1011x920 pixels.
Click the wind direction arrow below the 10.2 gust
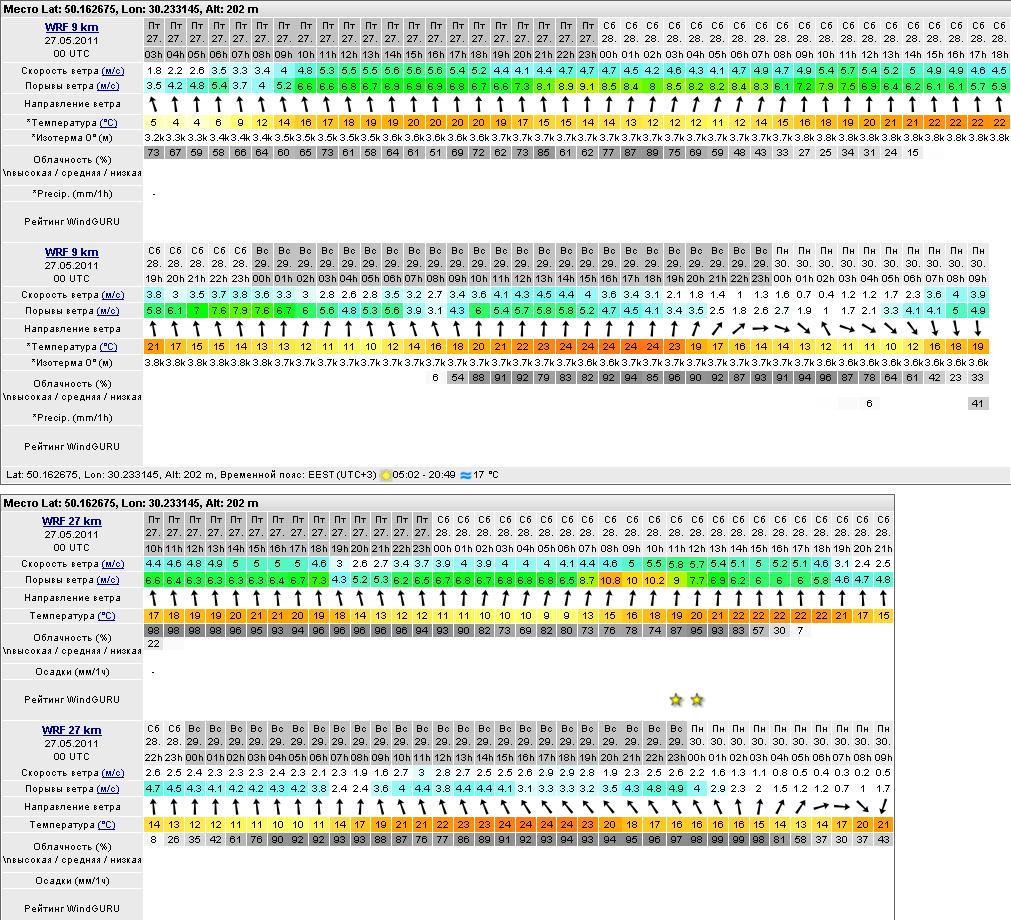coord(654,598)
